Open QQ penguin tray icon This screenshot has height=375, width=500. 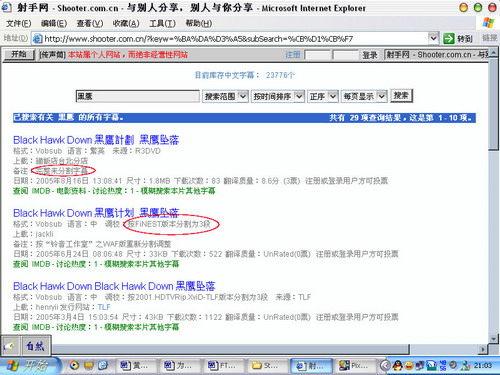pos(397,366)
